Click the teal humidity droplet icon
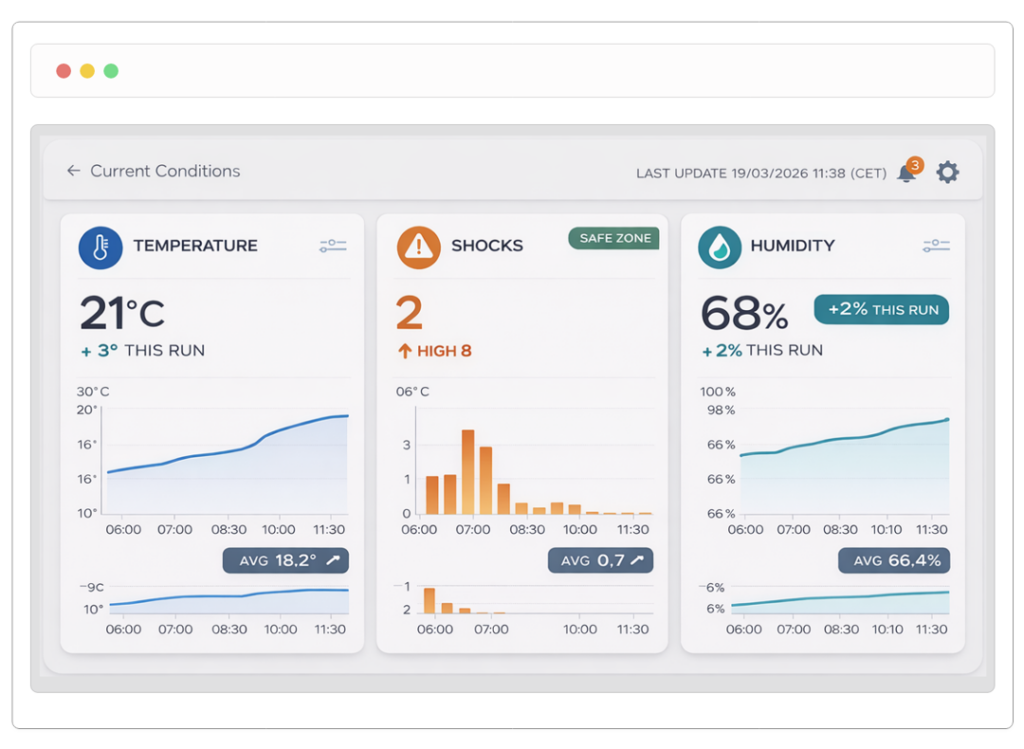This screenshot has width=1024, height=749. 719,247
